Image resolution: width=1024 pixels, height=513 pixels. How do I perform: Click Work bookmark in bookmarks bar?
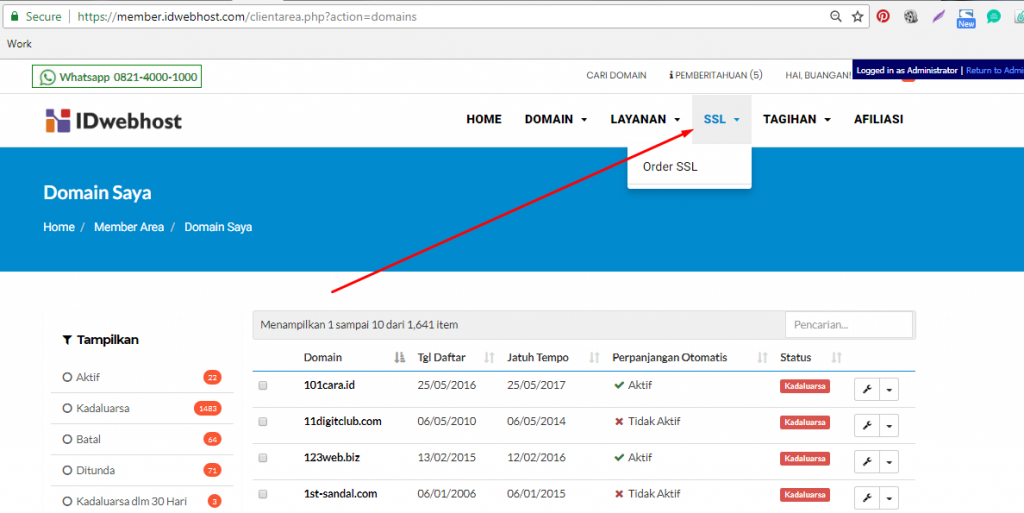pyautogui.click(x=19, y=44)
